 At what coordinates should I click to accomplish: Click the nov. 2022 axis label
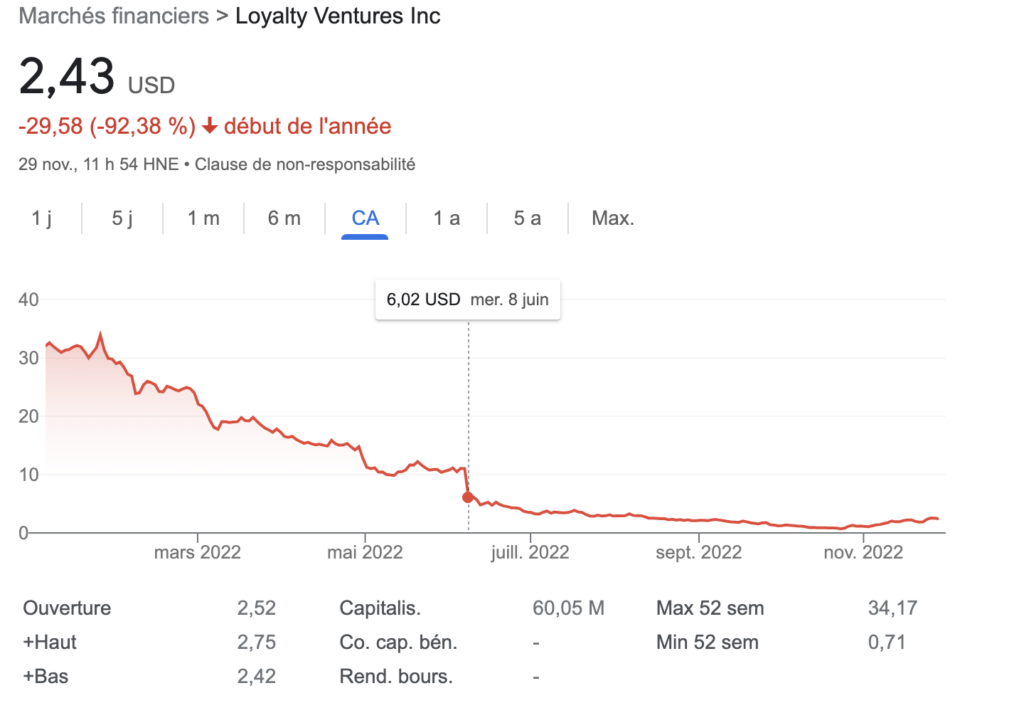tap(860, 552)
